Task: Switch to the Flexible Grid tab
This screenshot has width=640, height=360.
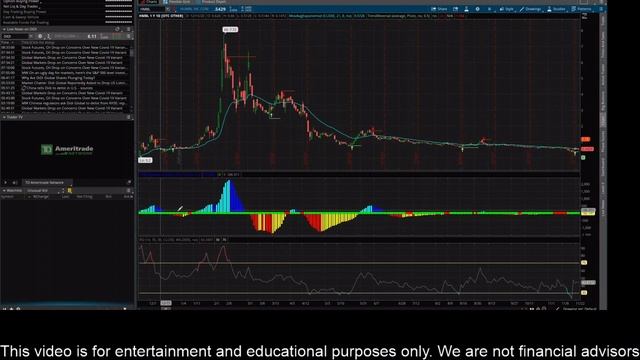Action: click(x=176, y=2)
